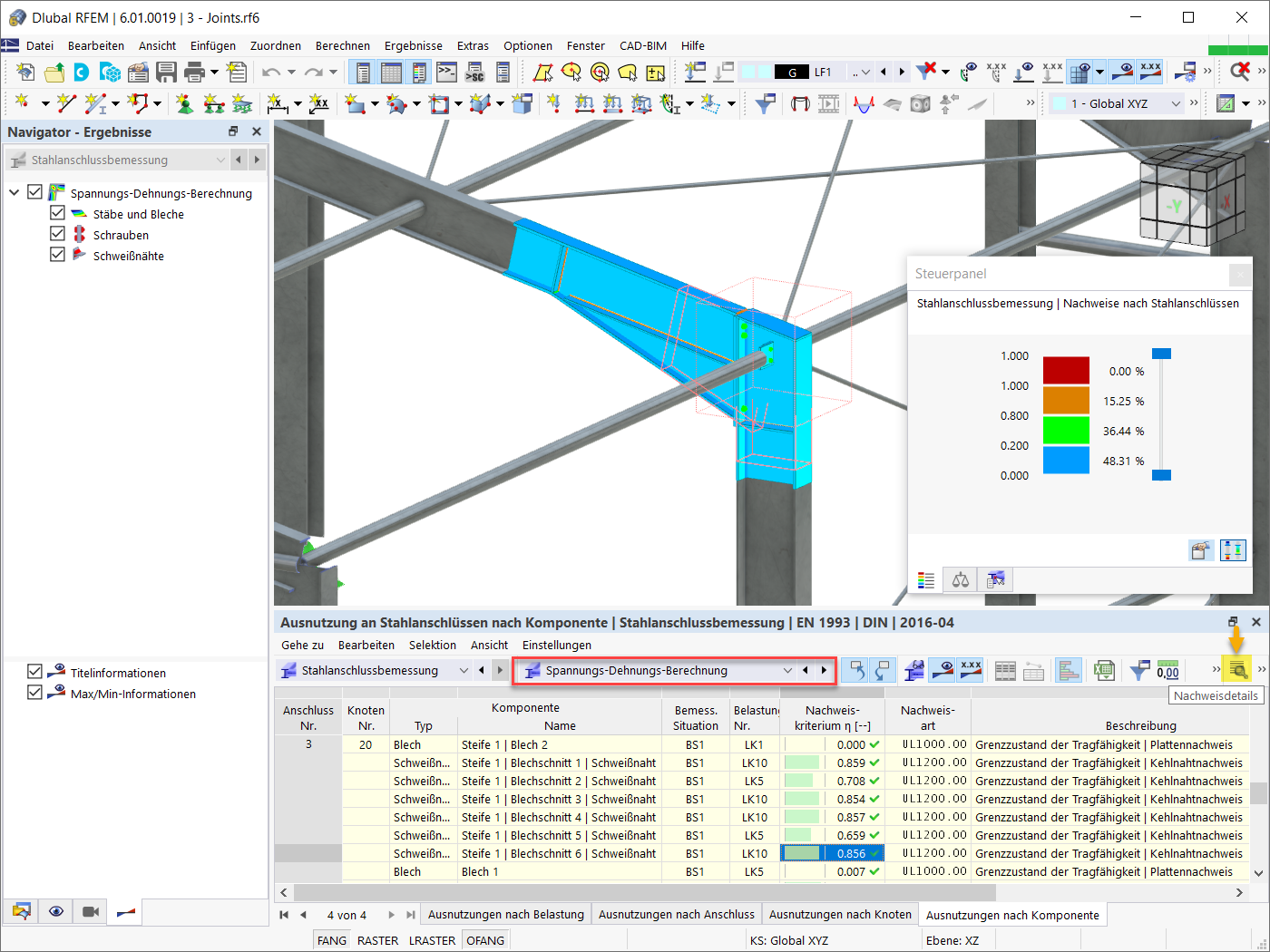
Task: Click the dimension tool icon
Action: 278,104
